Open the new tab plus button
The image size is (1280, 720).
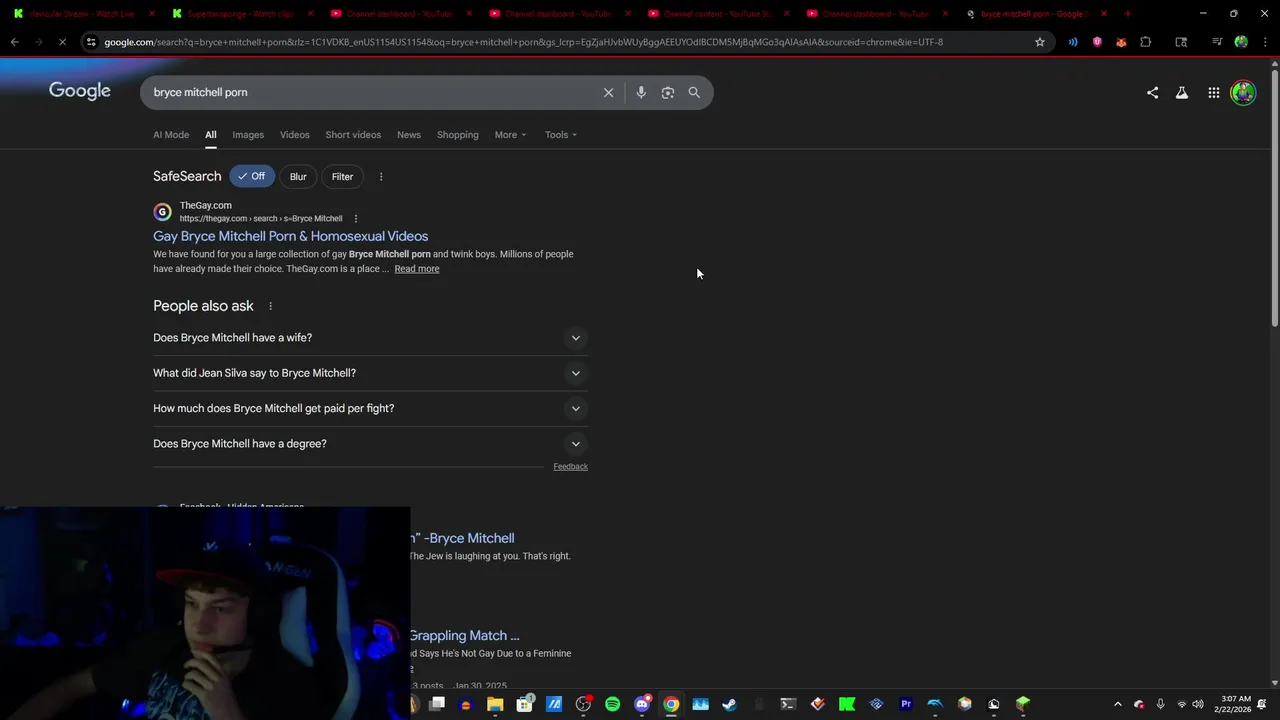pos(1127,14)
